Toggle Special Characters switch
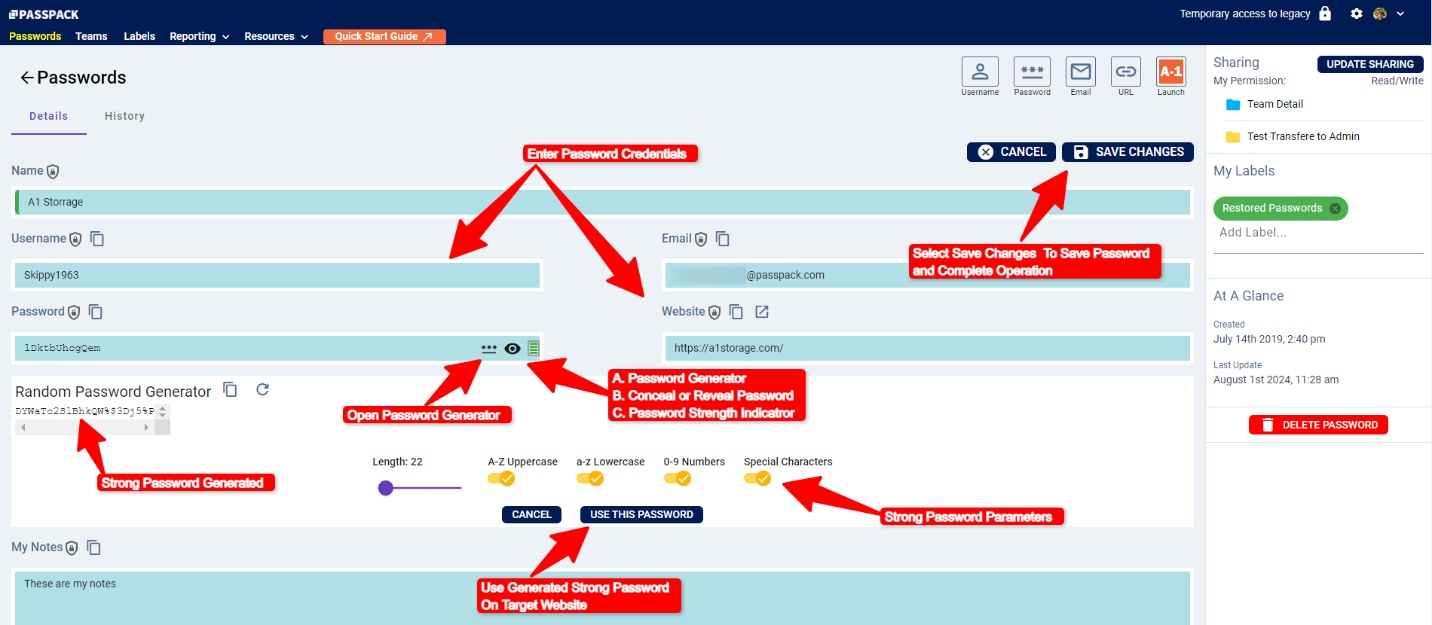Viewport: 1432px width, 625px height. tap(757, 479)
